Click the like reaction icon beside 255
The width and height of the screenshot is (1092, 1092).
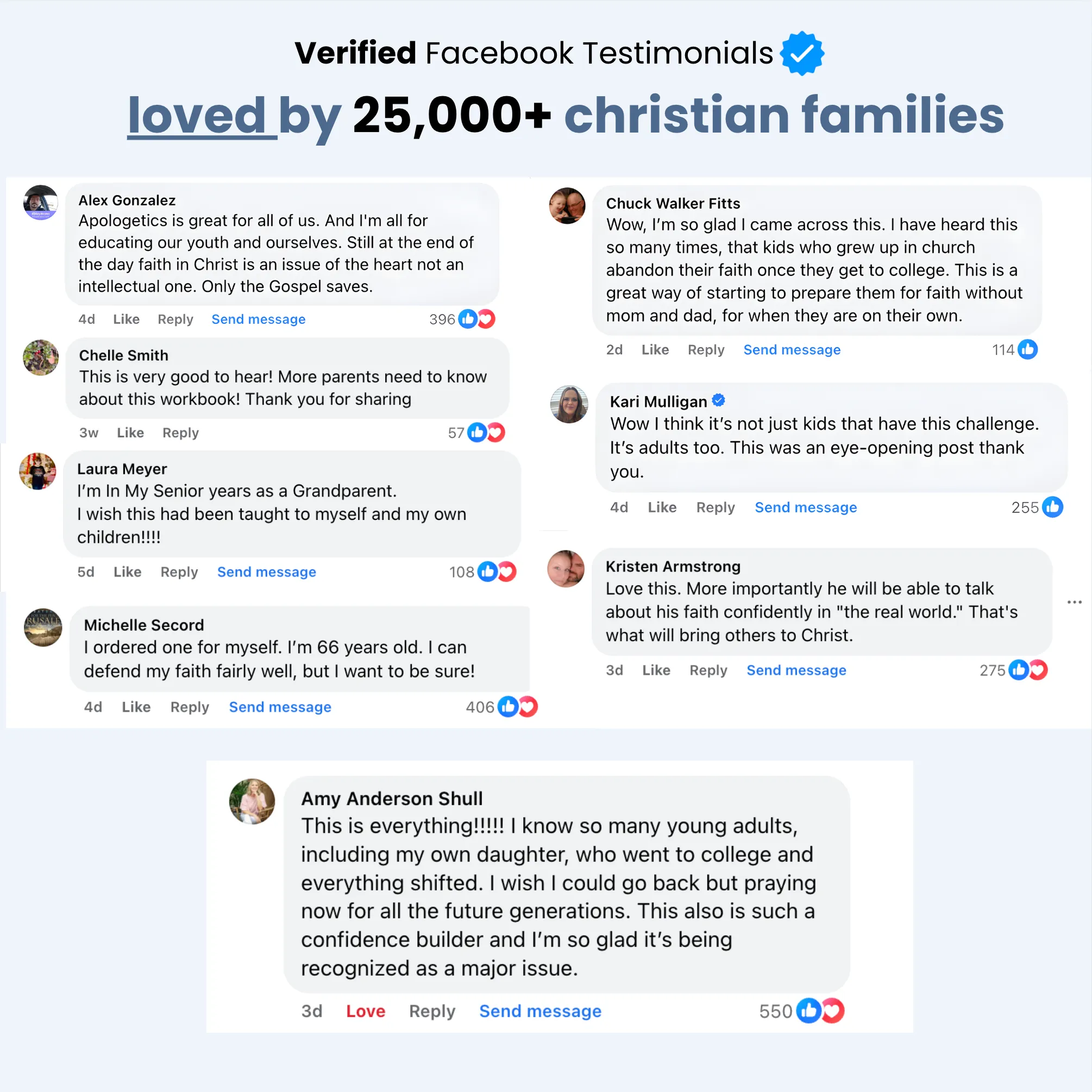point(1052,507)
